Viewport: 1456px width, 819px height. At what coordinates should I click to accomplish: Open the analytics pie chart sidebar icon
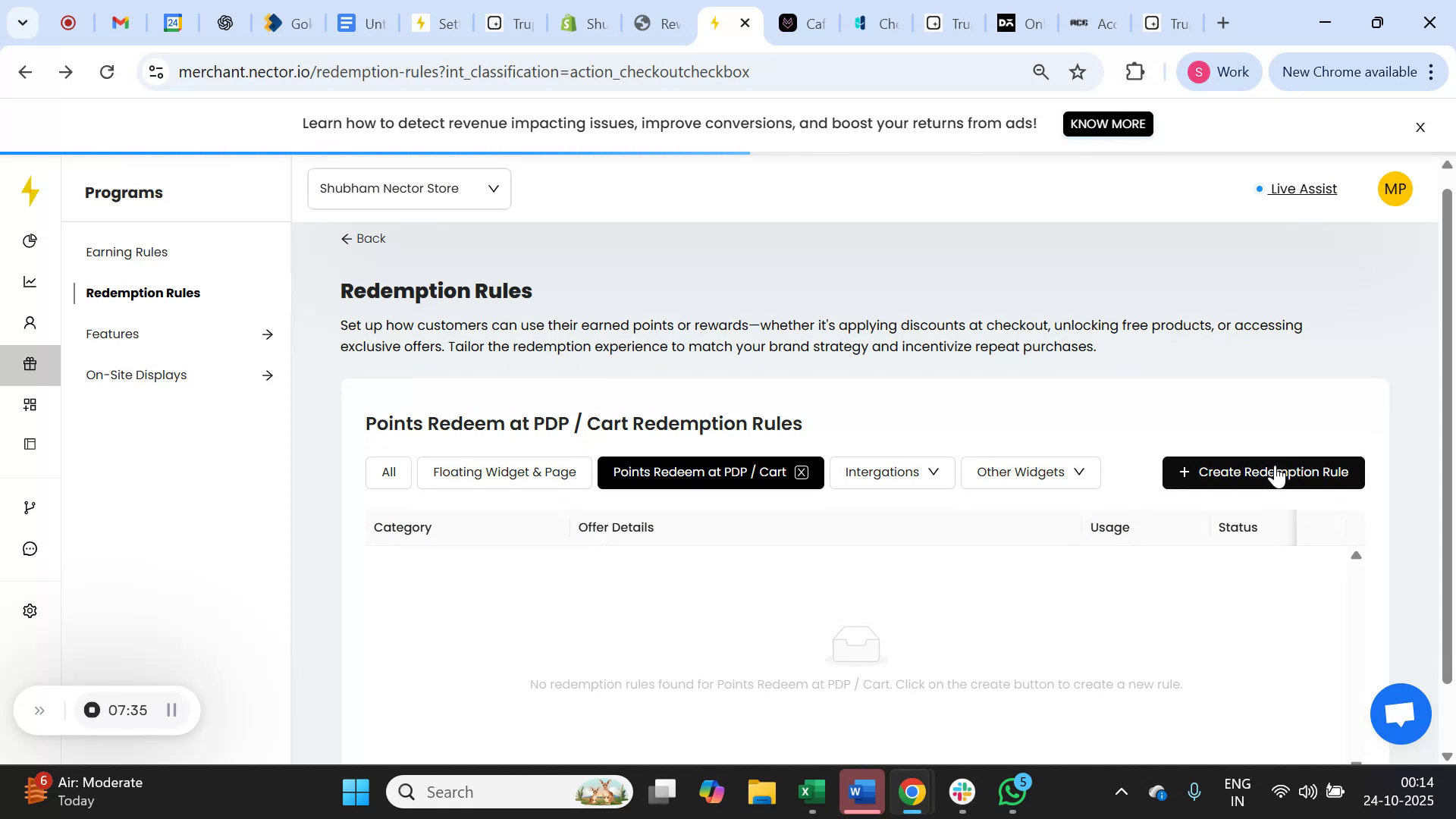point(30,240)
